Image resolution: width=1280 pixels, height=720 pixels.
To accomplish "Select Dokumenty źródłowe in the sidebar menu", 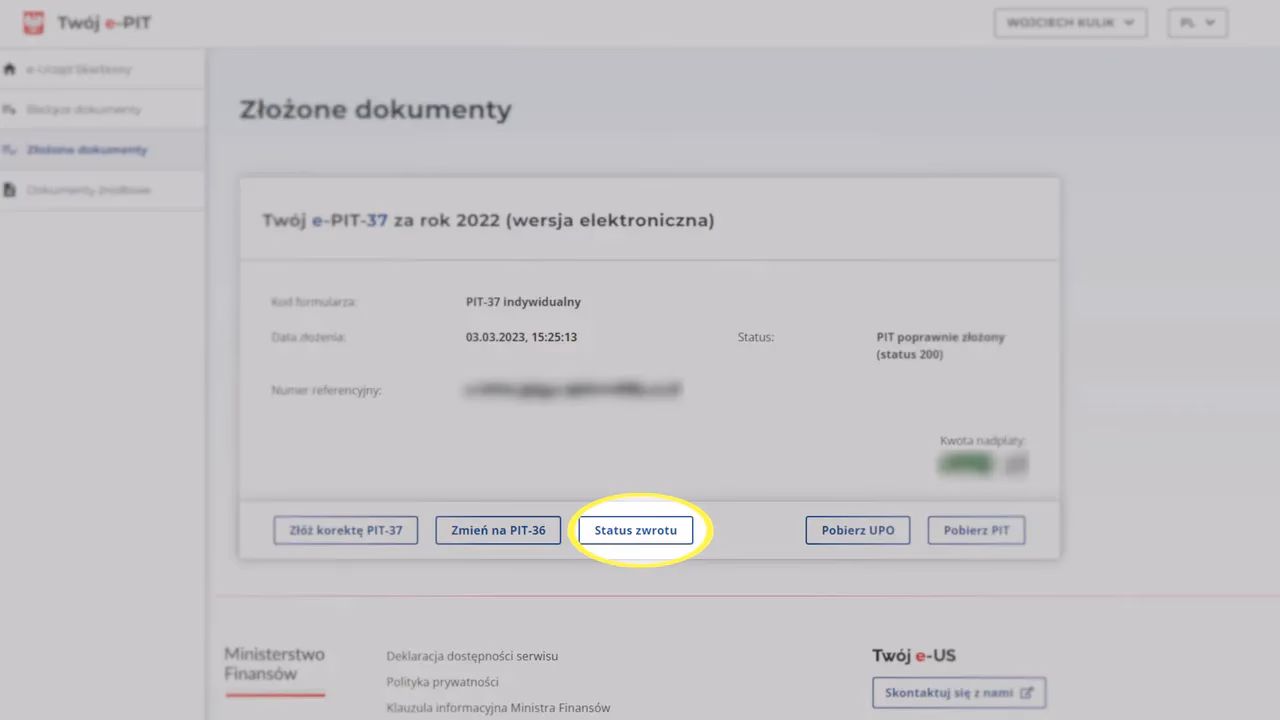I will [x=88, y=189].
